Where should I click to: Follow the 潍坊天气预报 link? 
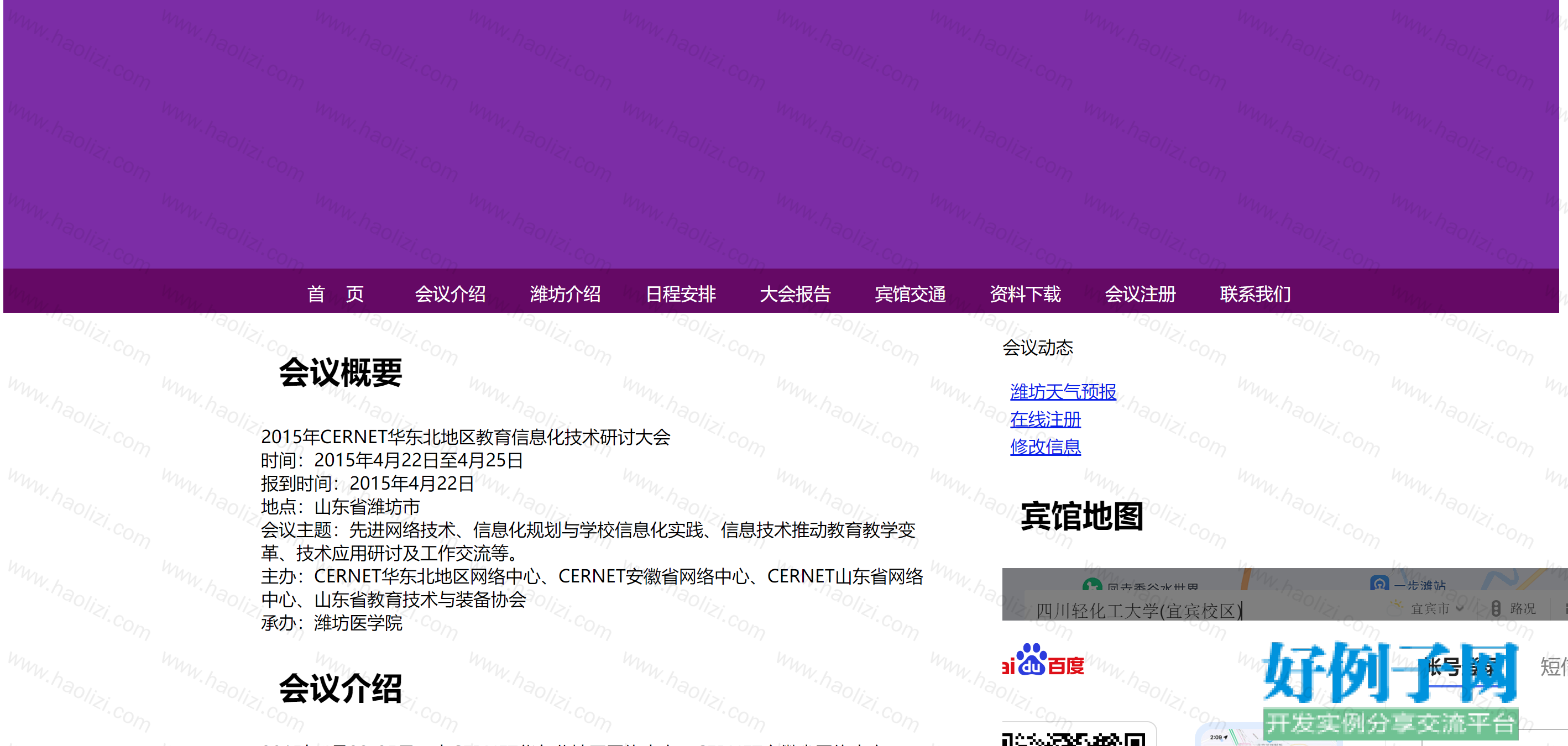(1063, 391)
